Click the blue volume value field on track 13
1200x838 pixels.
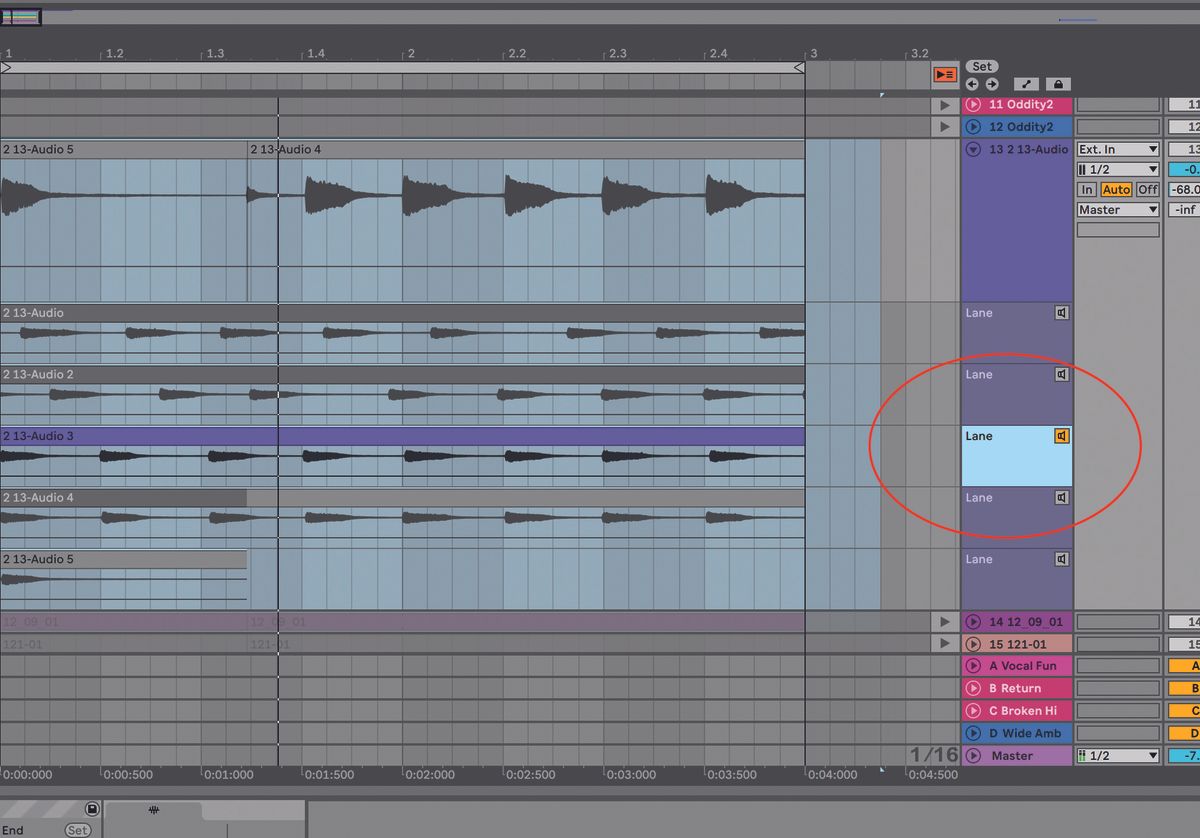coord(1185,169)
